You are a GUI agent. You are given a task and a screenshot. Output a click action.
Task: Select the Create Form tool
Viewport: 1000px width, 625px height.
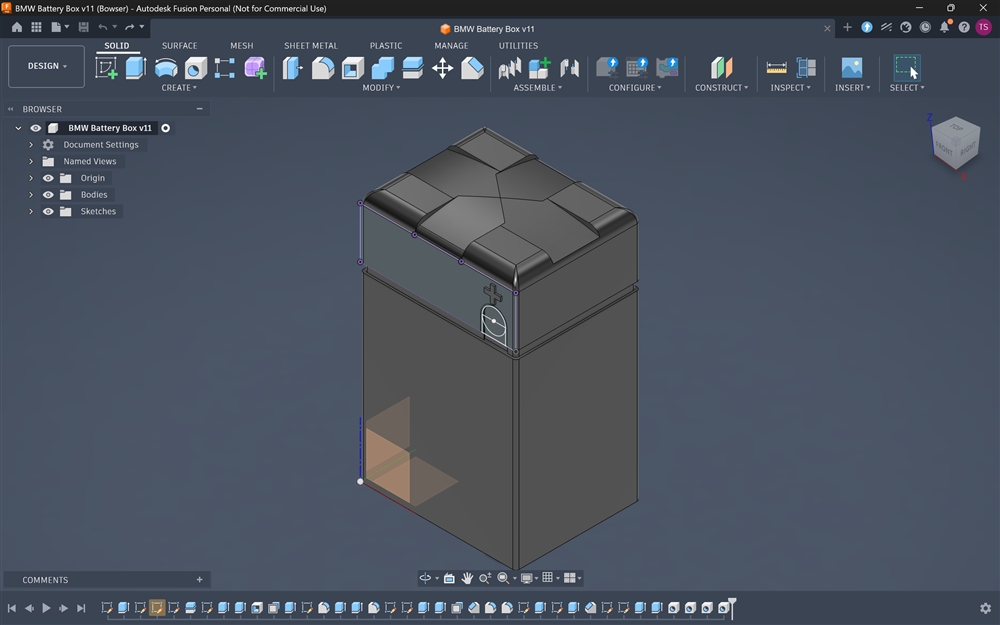(x=255, y=68)
